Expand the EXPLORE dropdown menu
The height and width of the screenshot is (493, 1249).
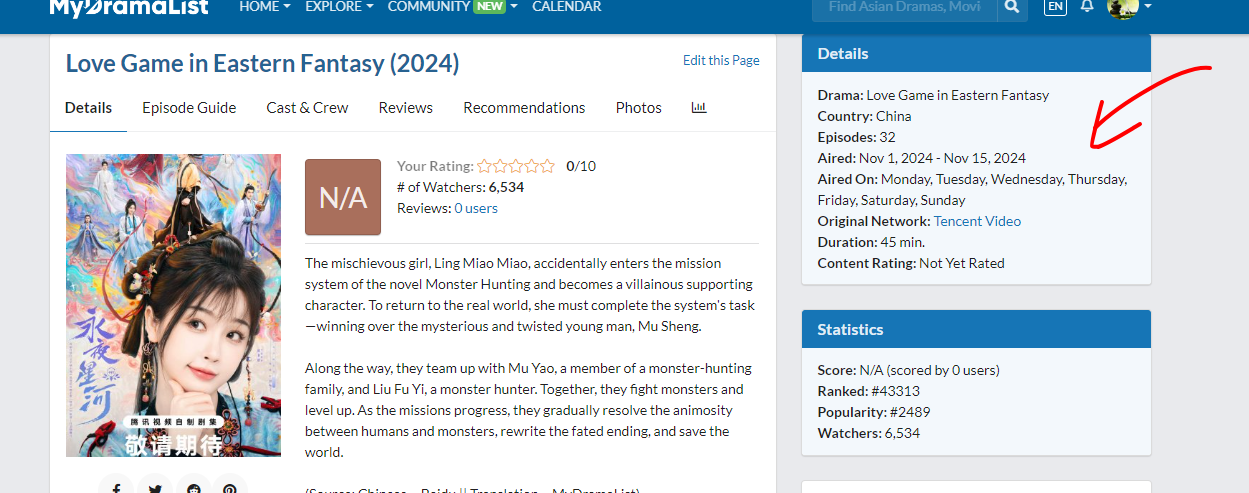339,7
